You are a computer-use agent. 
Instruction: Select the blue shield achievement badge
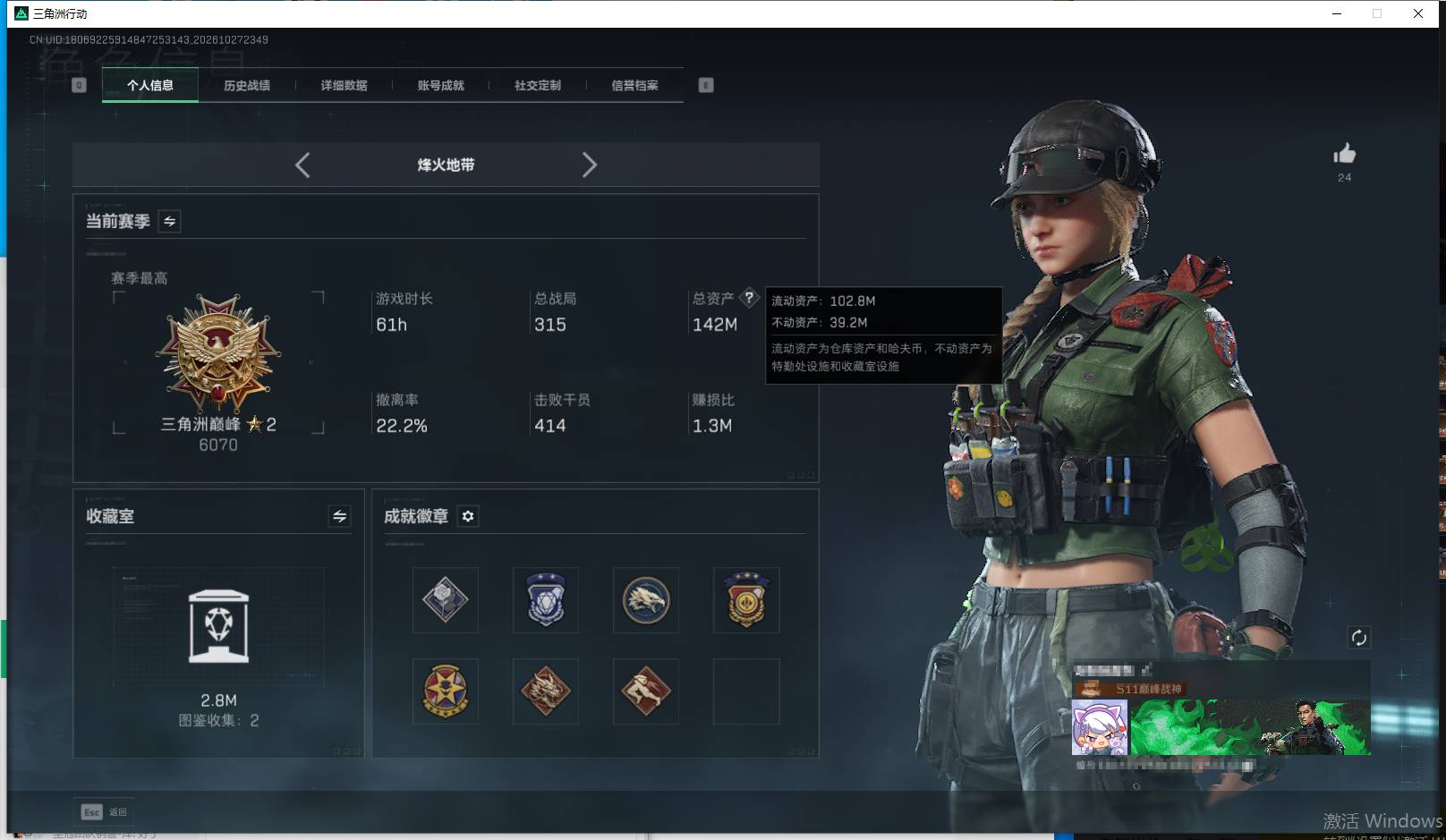(546, 600)
